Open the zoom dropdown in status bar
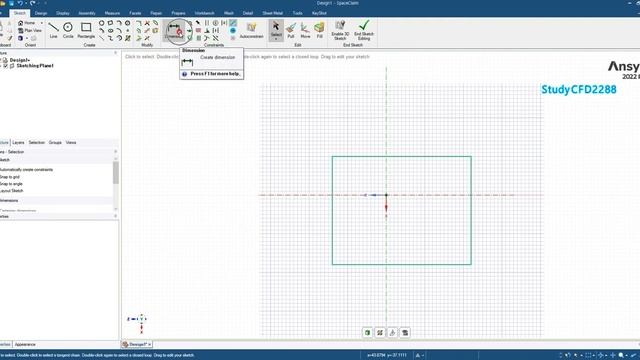 (627, 356)
